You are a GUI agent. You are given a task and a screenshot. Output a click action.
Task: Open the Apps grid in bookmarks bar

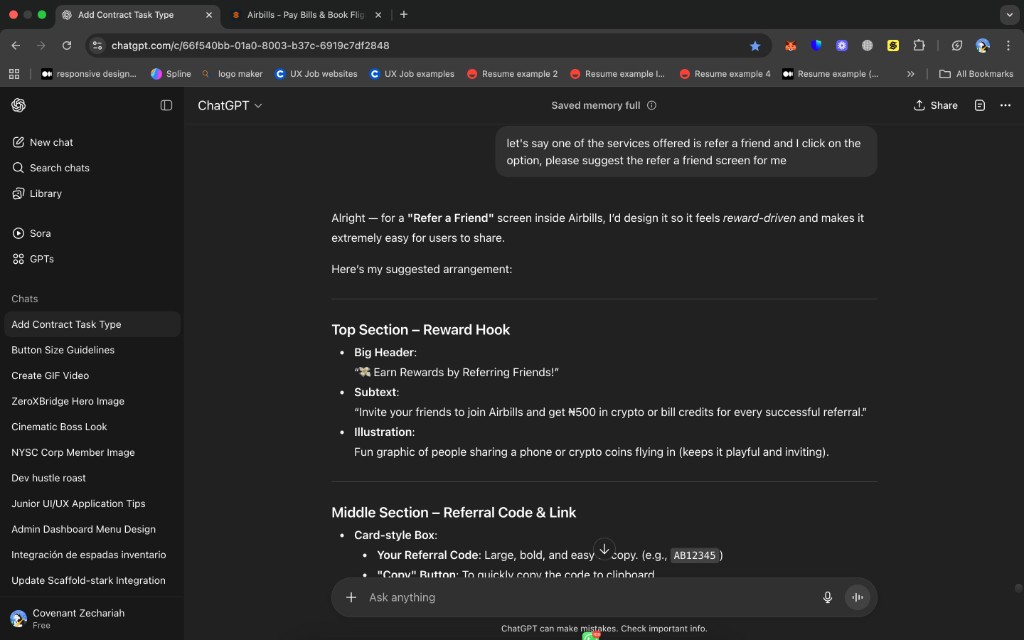14,74
